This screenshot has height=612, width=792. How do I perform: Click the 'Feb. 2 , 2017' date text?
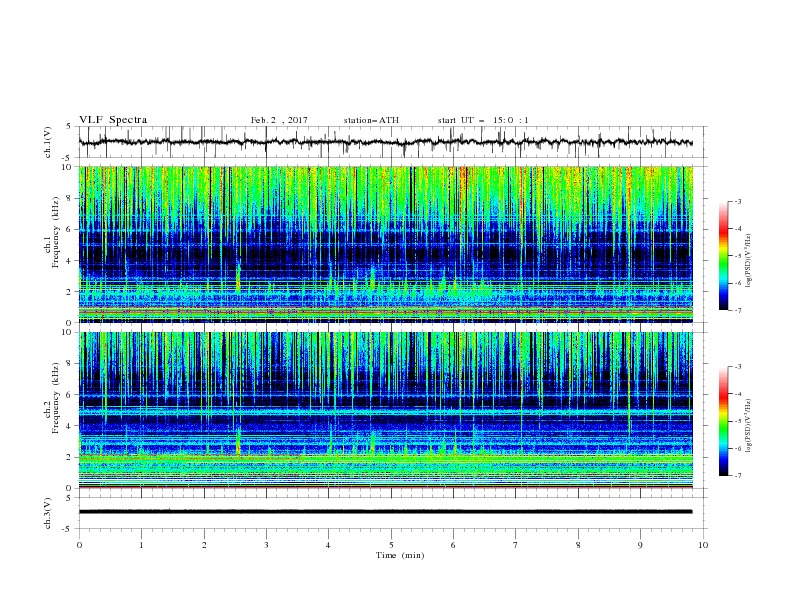point(279,120)
